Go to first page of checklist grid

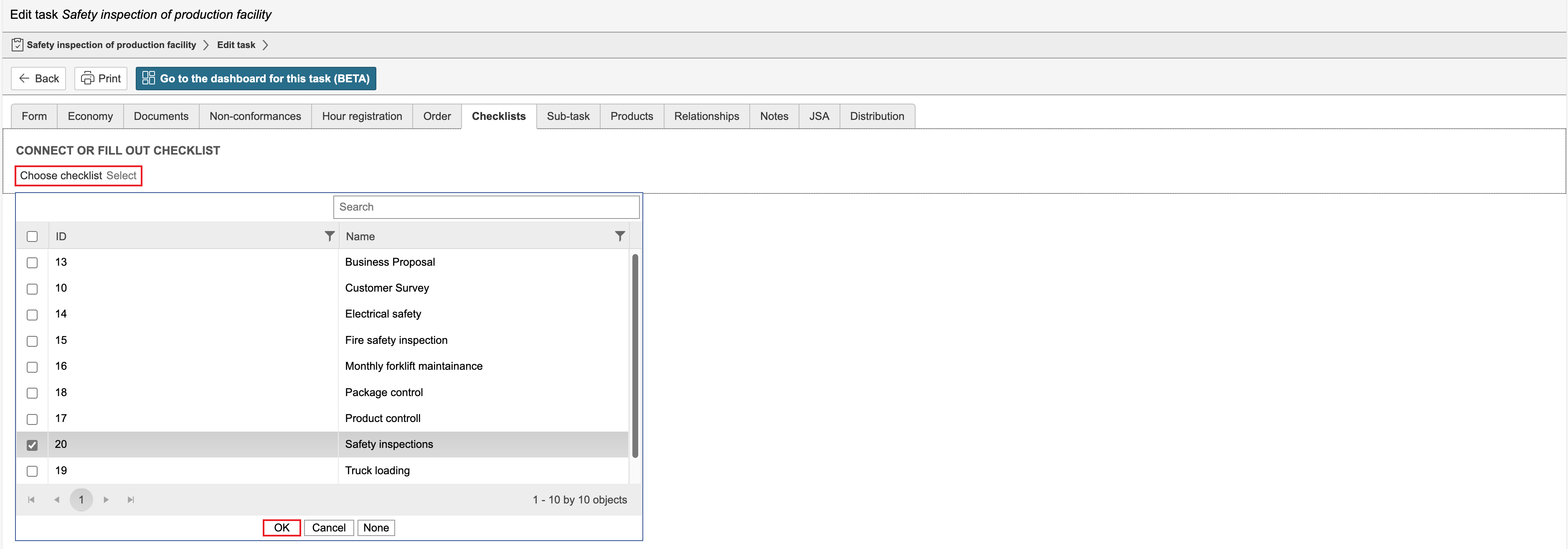click(x=31, y=500)
